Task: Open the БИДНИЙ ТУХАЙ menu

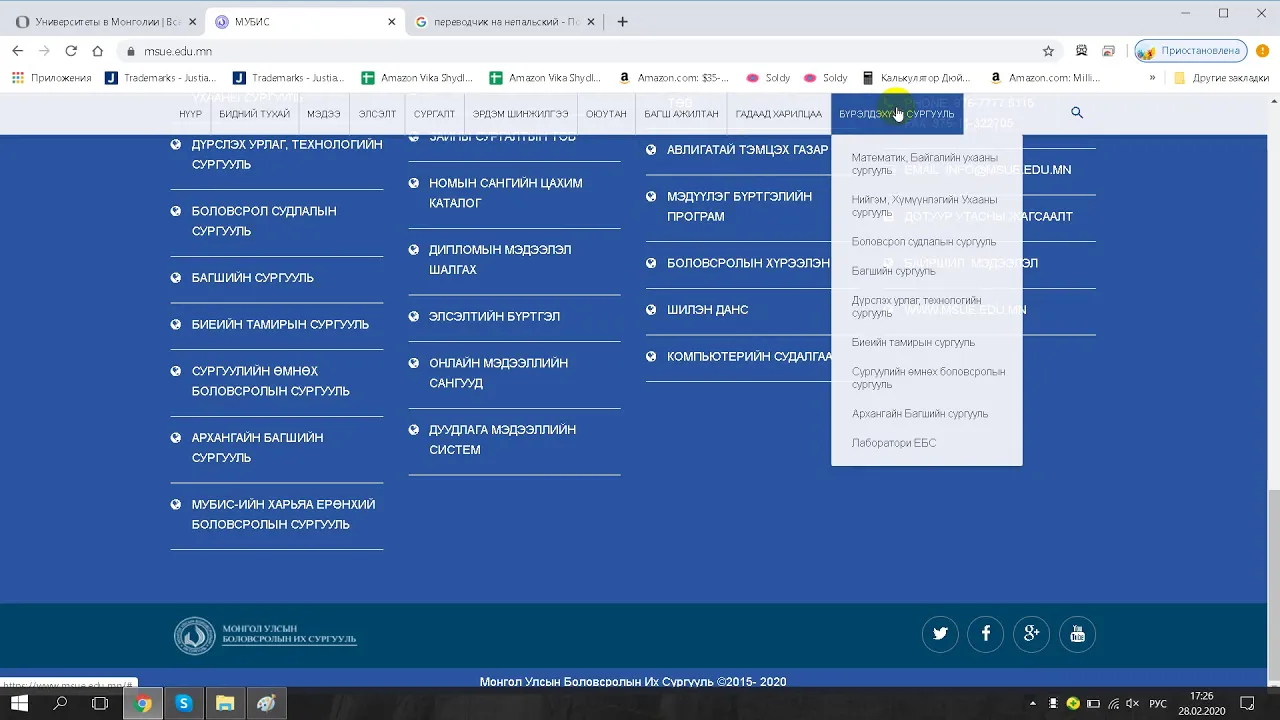Action: [x=254, y=114]
